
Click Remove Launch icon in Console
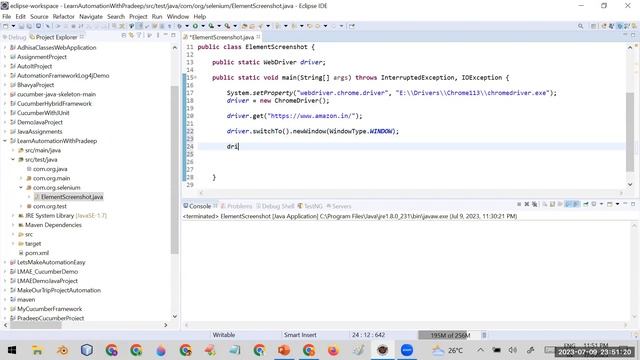pyautogui.click(x=527, y=204)
